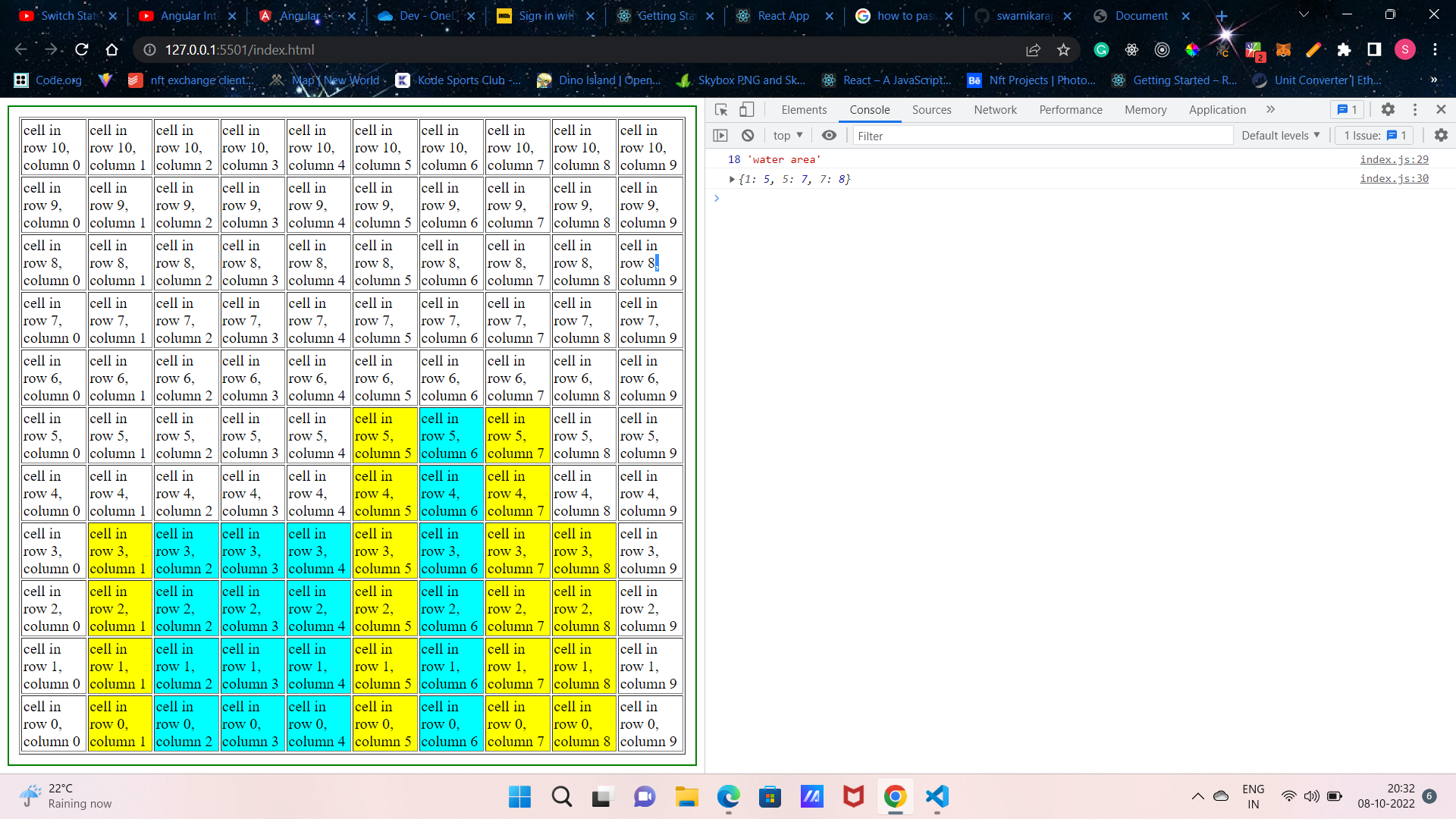Open the DevTools three-dot customize menu
This screenshot has width=1456, height=819.
(1414, 110)
